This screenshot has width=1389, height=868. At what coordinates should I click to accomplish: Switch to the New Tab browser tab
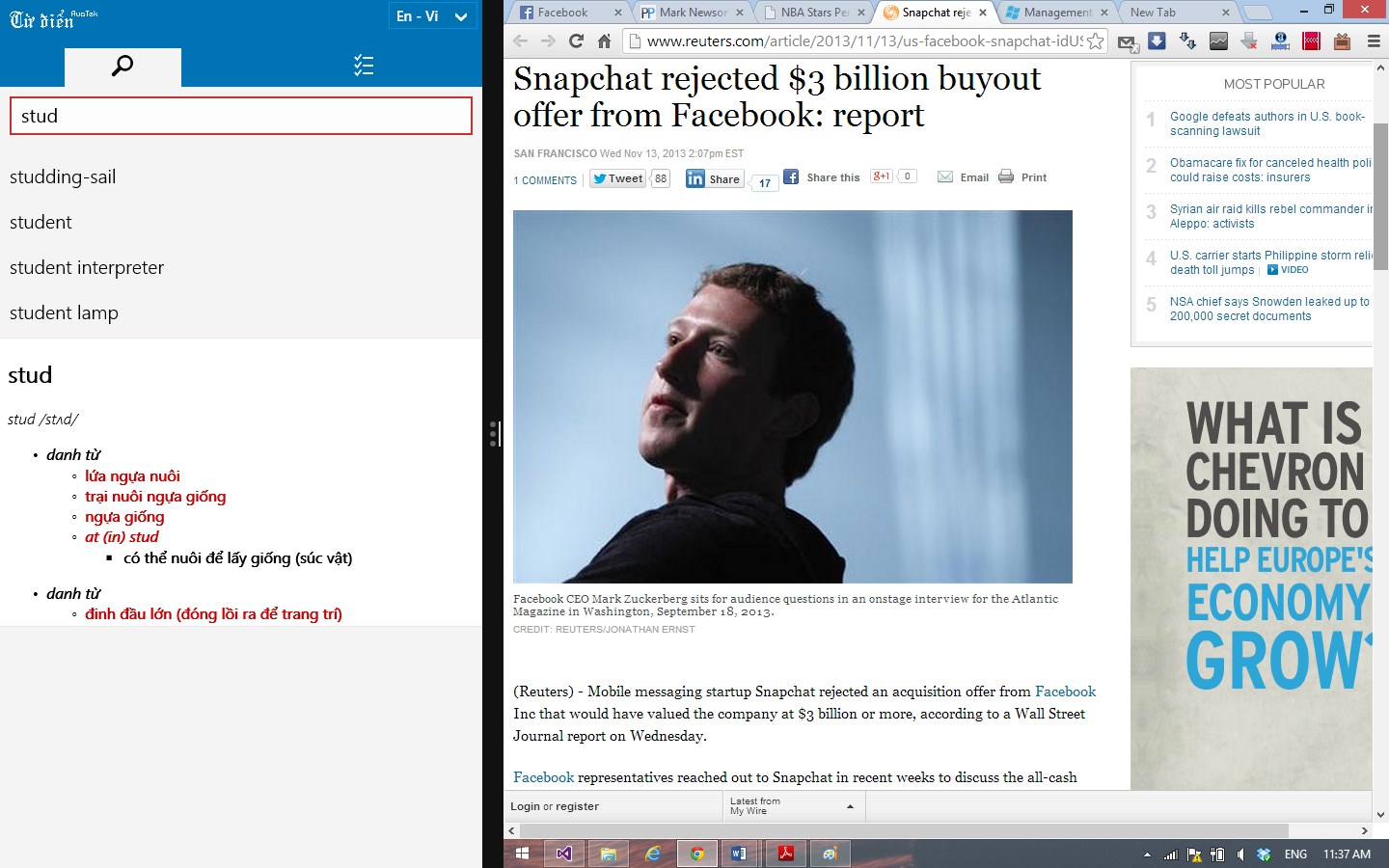(1177, 13)
